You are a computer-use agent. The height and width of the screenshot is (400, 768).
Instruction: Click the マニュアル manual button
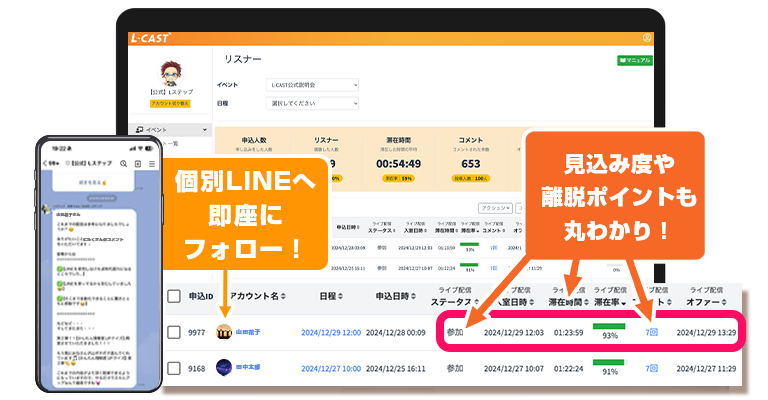coord(635,61)
